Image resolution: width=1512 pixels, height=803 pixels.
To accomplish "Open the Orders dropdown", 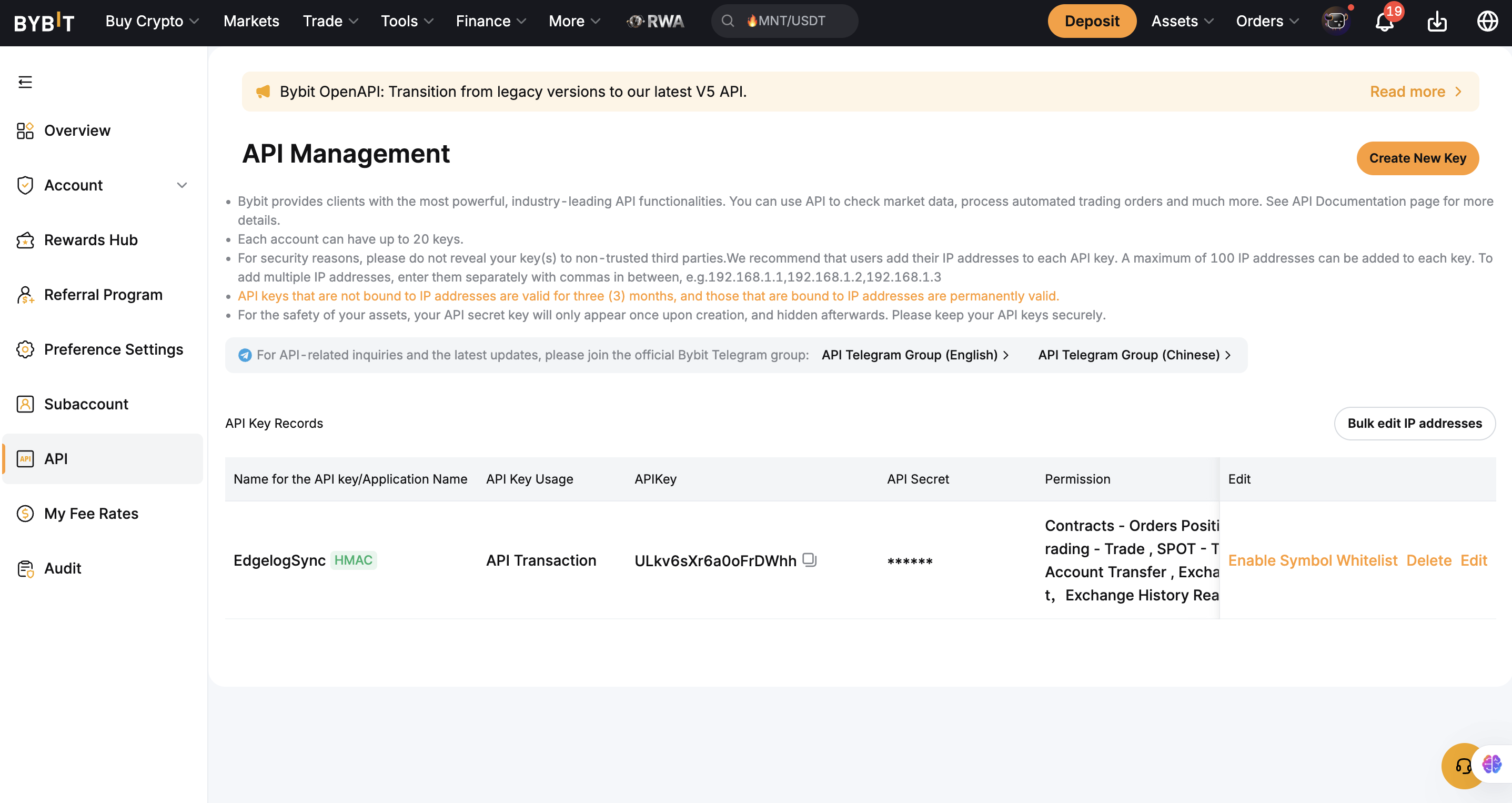I will [x=1267, y=21].
